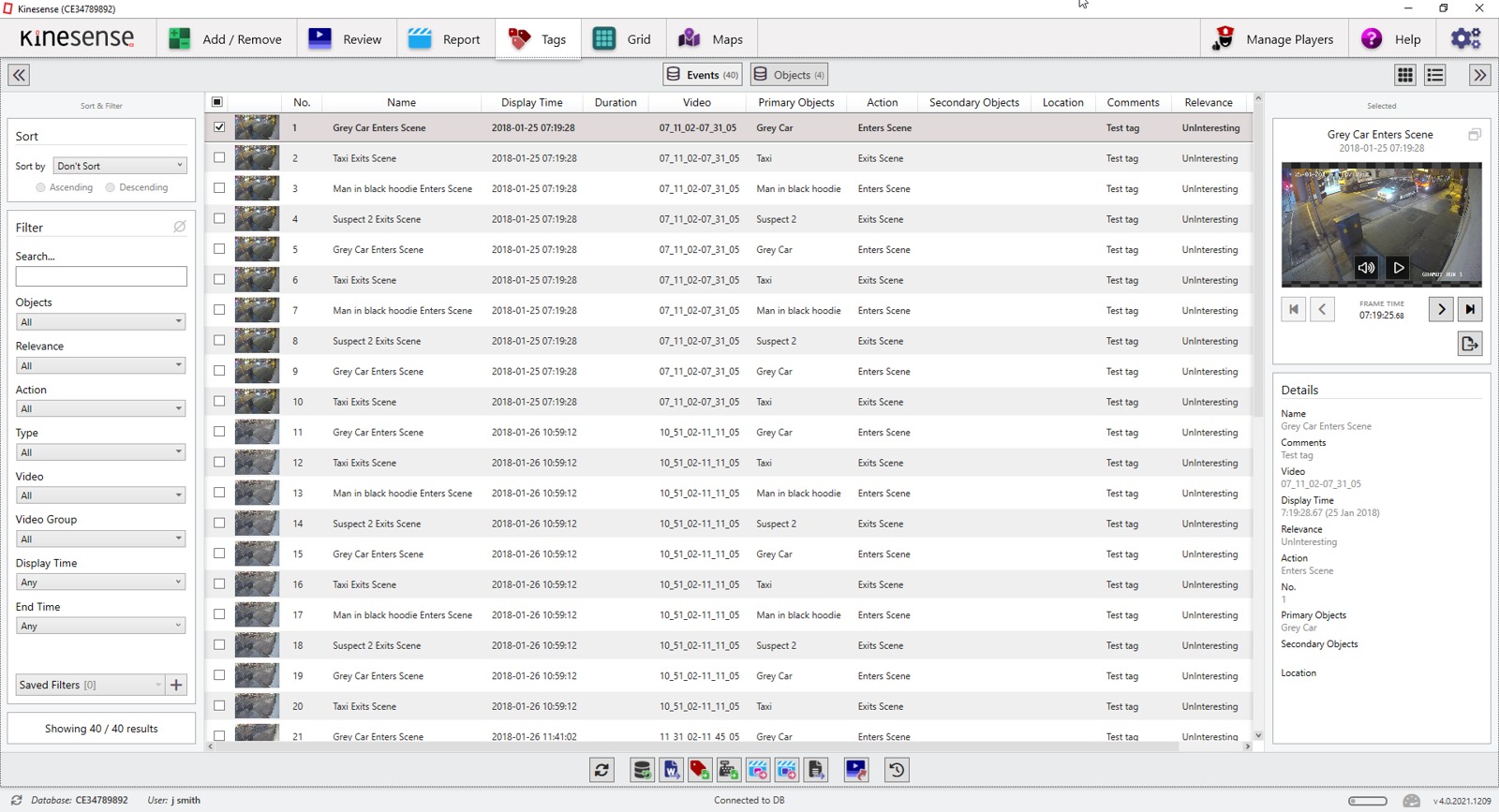Click the history clock icon

[897, 770]
